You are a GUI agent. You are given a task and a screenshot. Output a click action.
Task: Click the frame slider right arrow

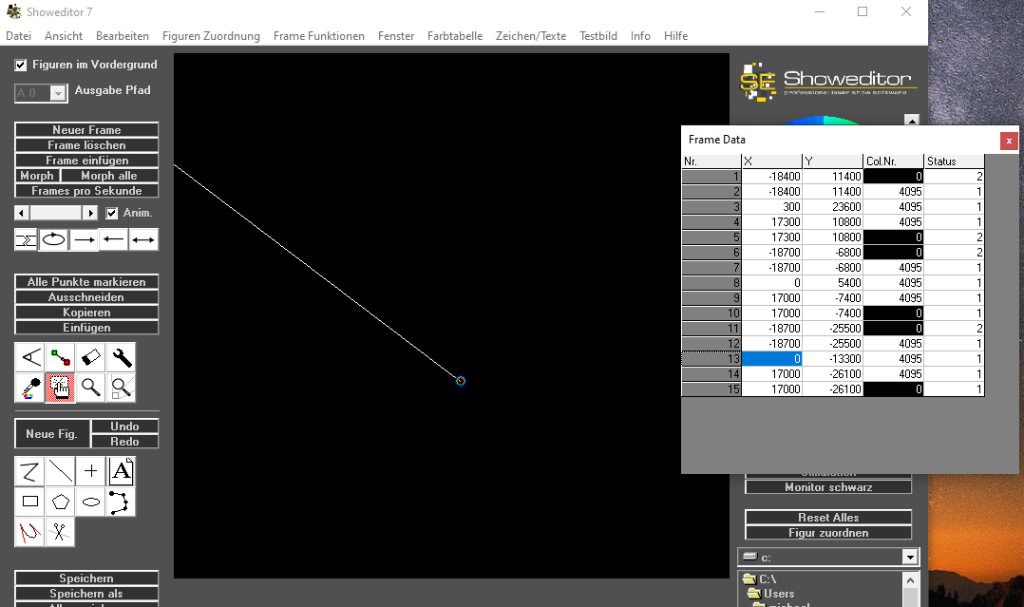click(91, 213)
